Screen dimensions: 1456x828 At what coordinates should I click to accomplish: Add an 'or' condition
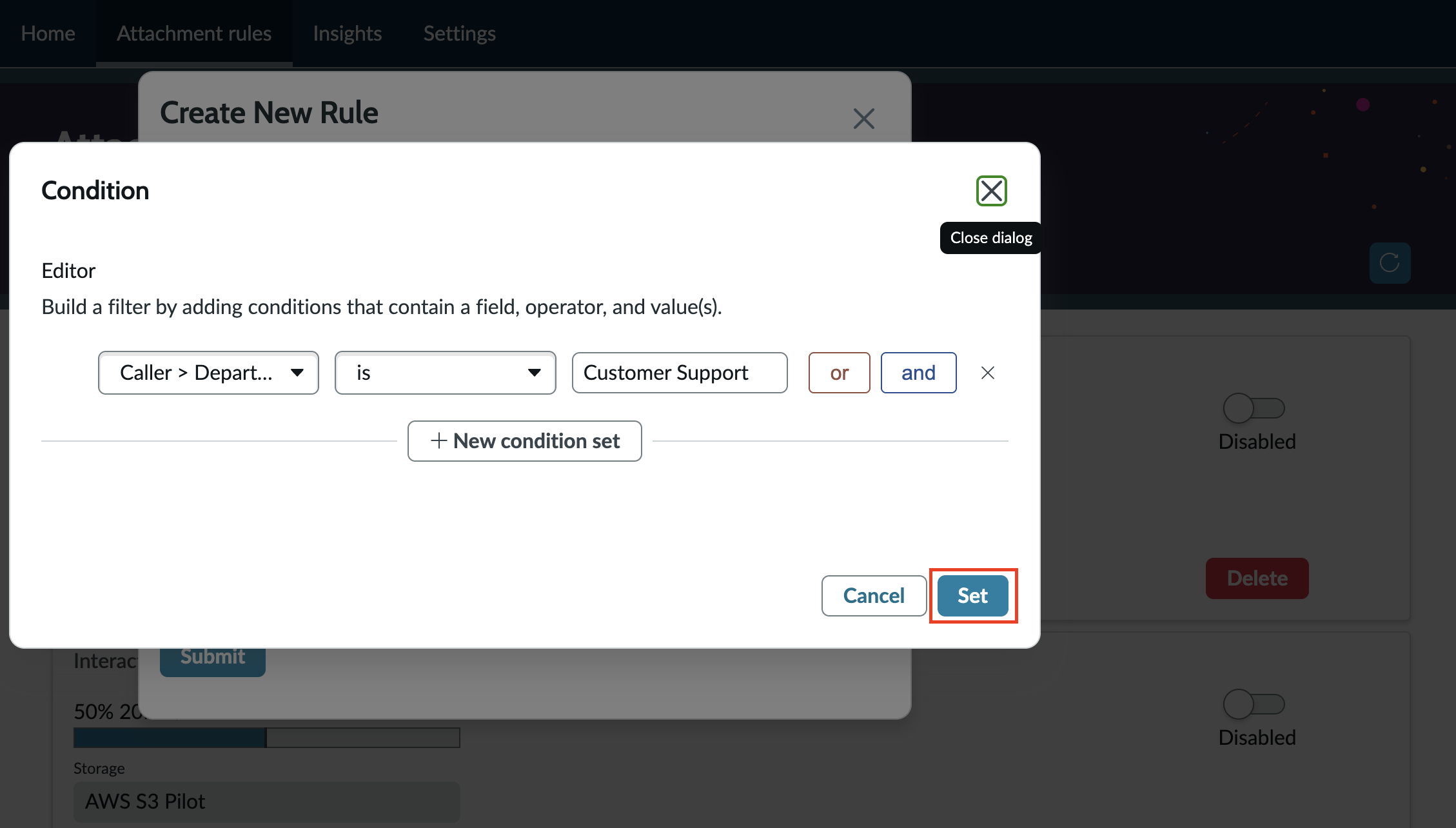tap(839, 373)
